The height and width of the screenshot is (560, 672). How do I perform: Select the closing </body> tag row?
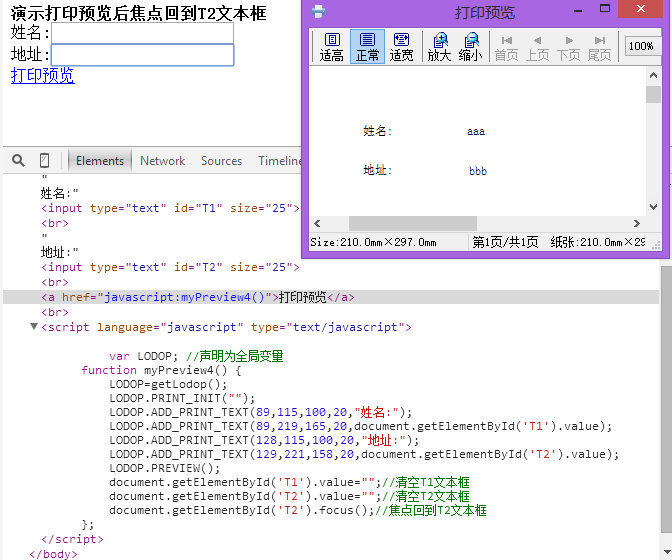54,554
